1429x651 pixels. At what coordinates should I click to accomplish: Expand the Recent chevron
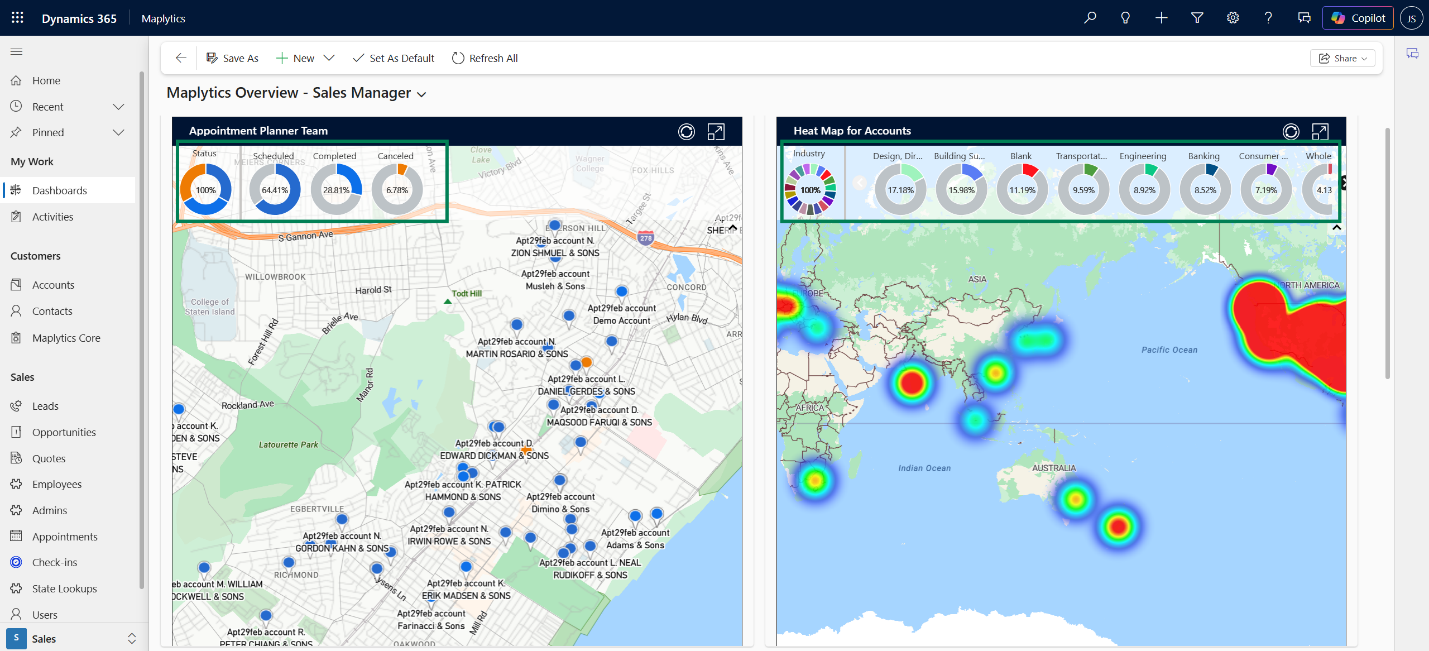pos(118,106)
